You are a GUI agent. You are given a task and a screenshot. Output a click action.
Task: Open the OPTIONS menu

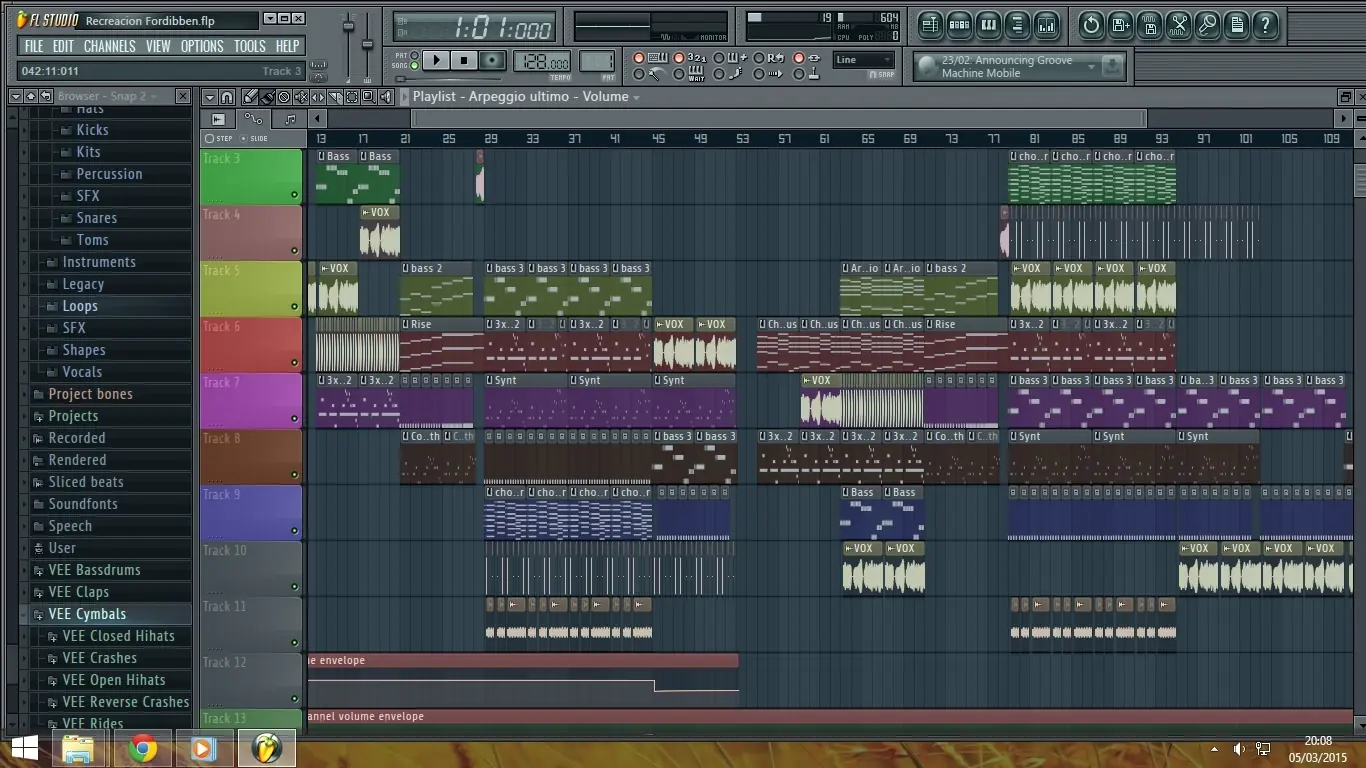point(201,46)
